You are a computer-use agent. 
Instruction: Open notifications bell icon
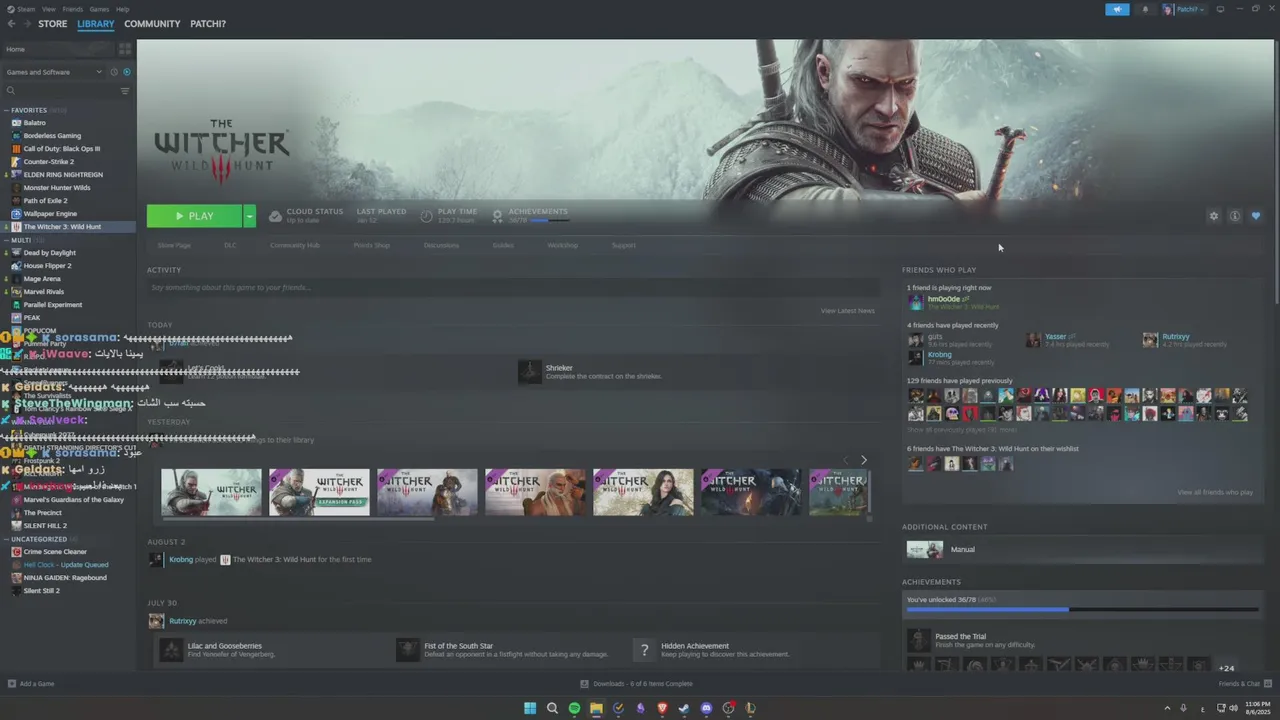[x=1145, y=9]
